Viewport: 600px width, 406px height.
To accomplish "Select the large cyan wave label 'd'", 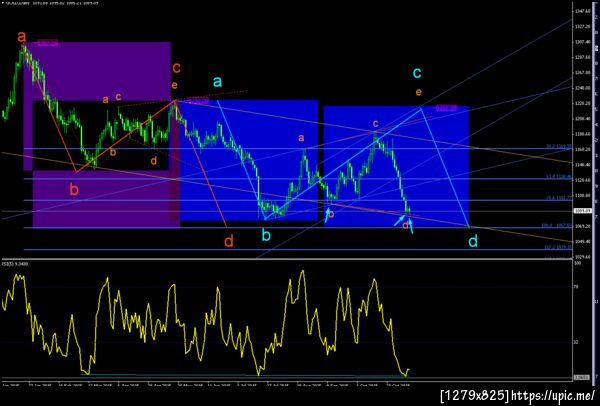I will point(473,241).
